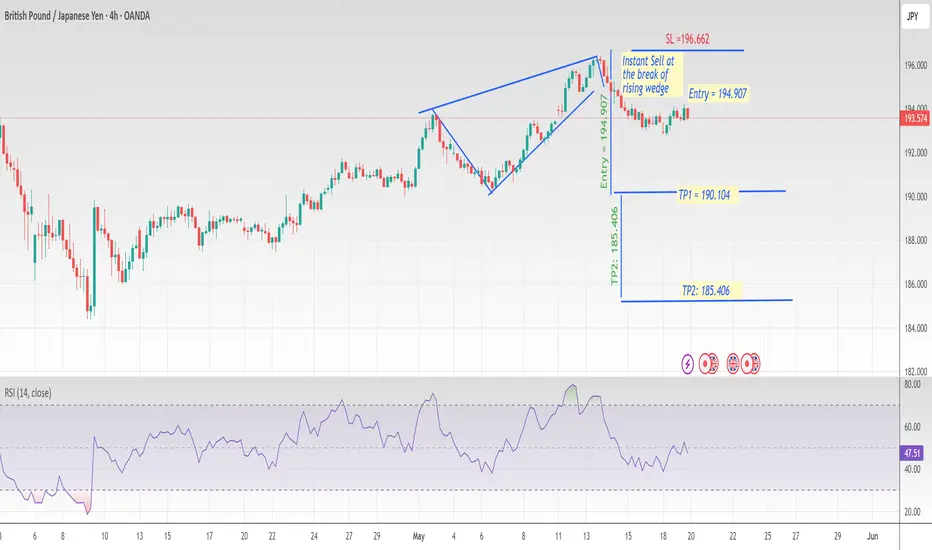Image resolution: width=932 pixels, height=550 pixels.
Task: Select the horizontal blue Entry = 194.907 label
Action: [x=717, y=93]
